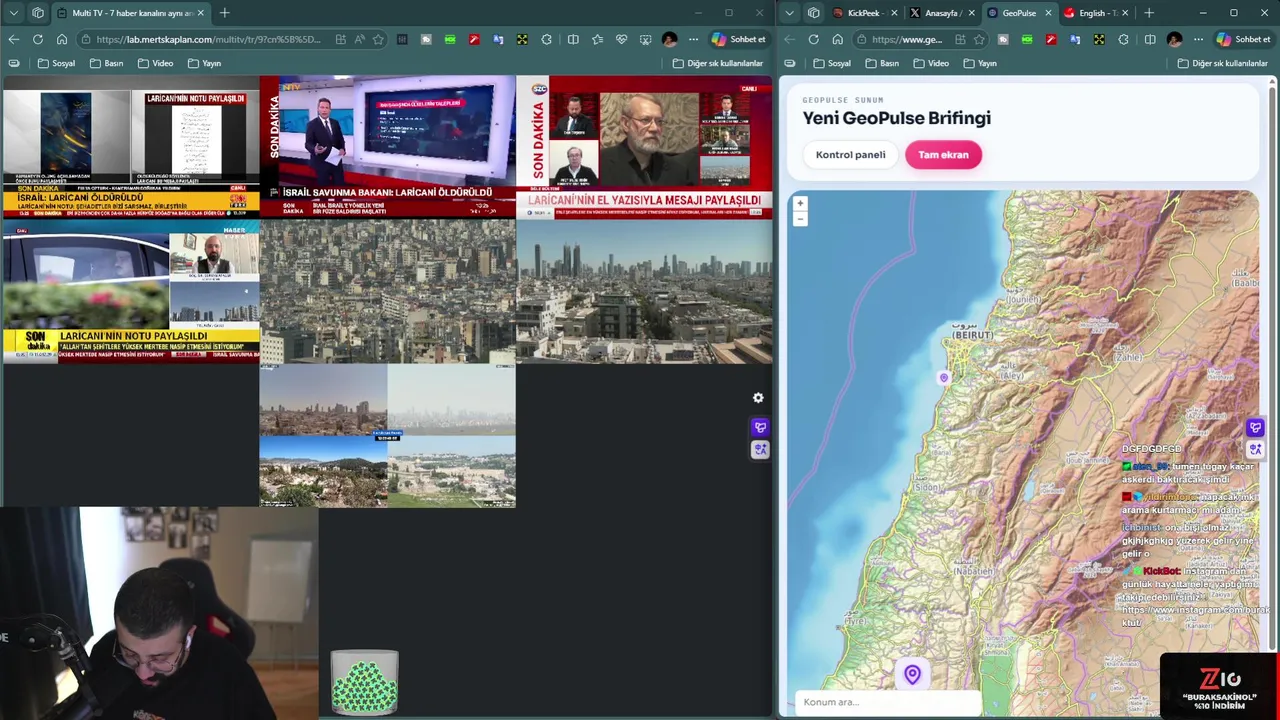1280x720 pixels.
Task: Click translate extension icon in Multi TV toolbar
Action: pos(498,39)
